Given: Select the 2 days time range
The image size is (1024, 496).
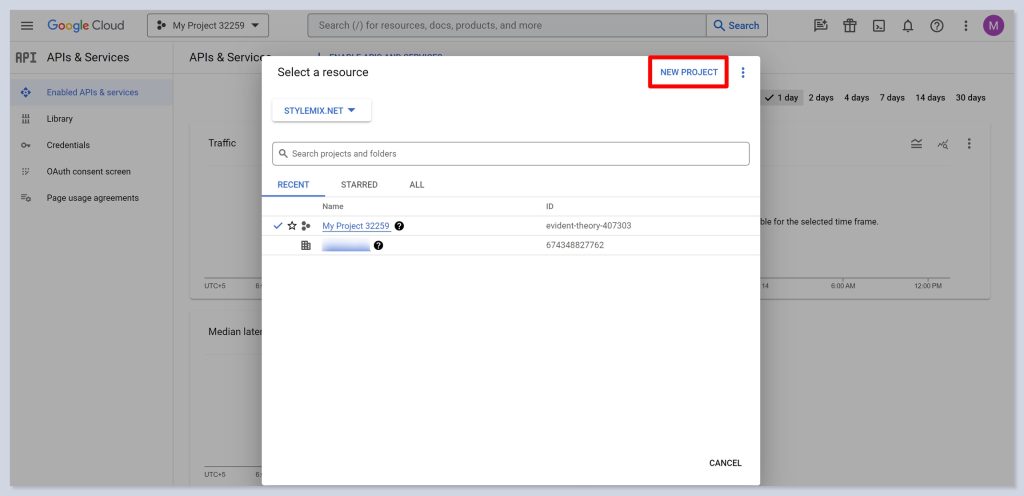Looking at the screenshot, I should (821, 98).
